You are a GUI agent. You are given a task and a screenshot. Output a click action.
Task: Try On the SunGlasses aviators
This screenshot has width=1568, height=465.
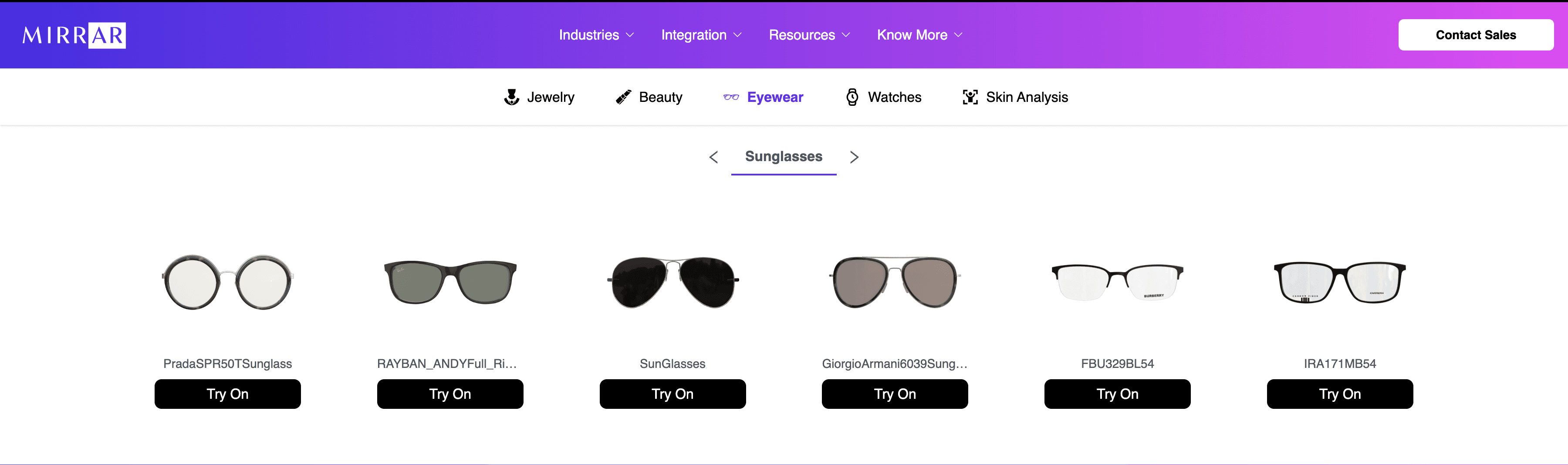point(672,394)
